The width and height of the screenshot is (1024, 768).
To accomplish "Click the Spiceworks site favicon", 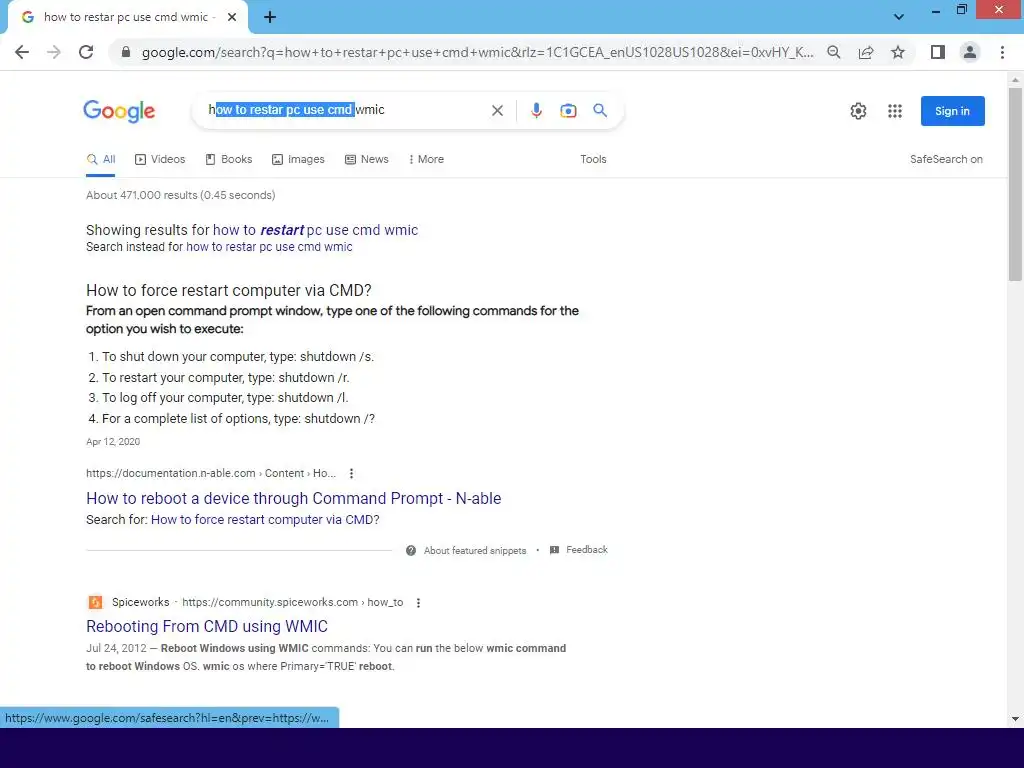I will point(95,602).
